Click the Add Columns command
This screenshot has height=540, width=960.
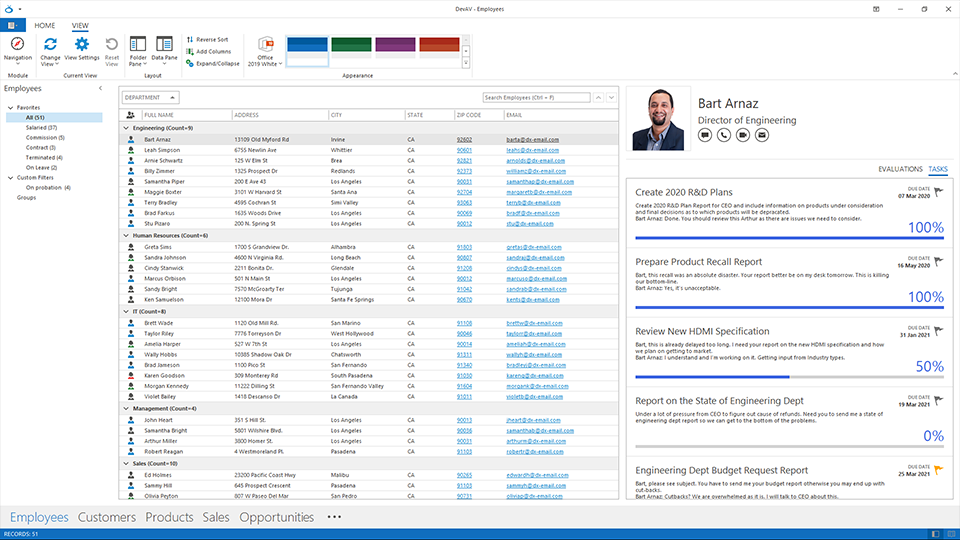[212, 51]
